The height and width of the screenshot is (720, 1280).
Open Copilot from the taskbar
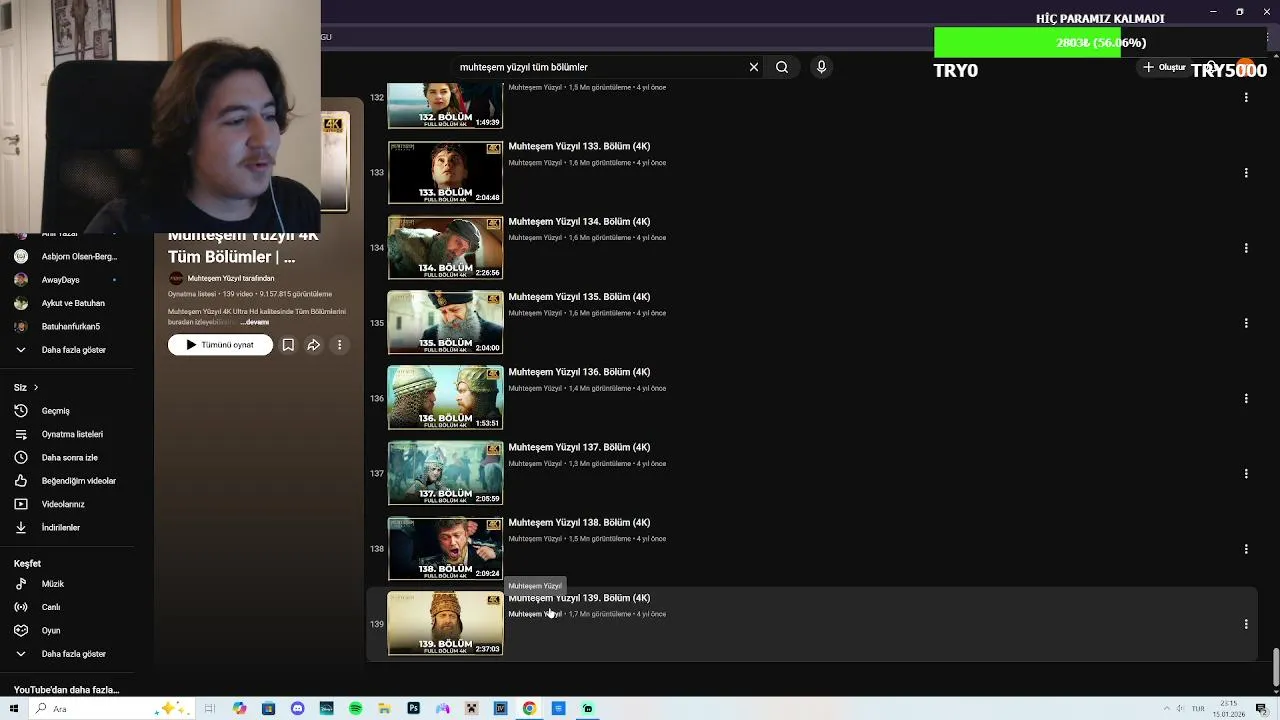pos(239,708)
